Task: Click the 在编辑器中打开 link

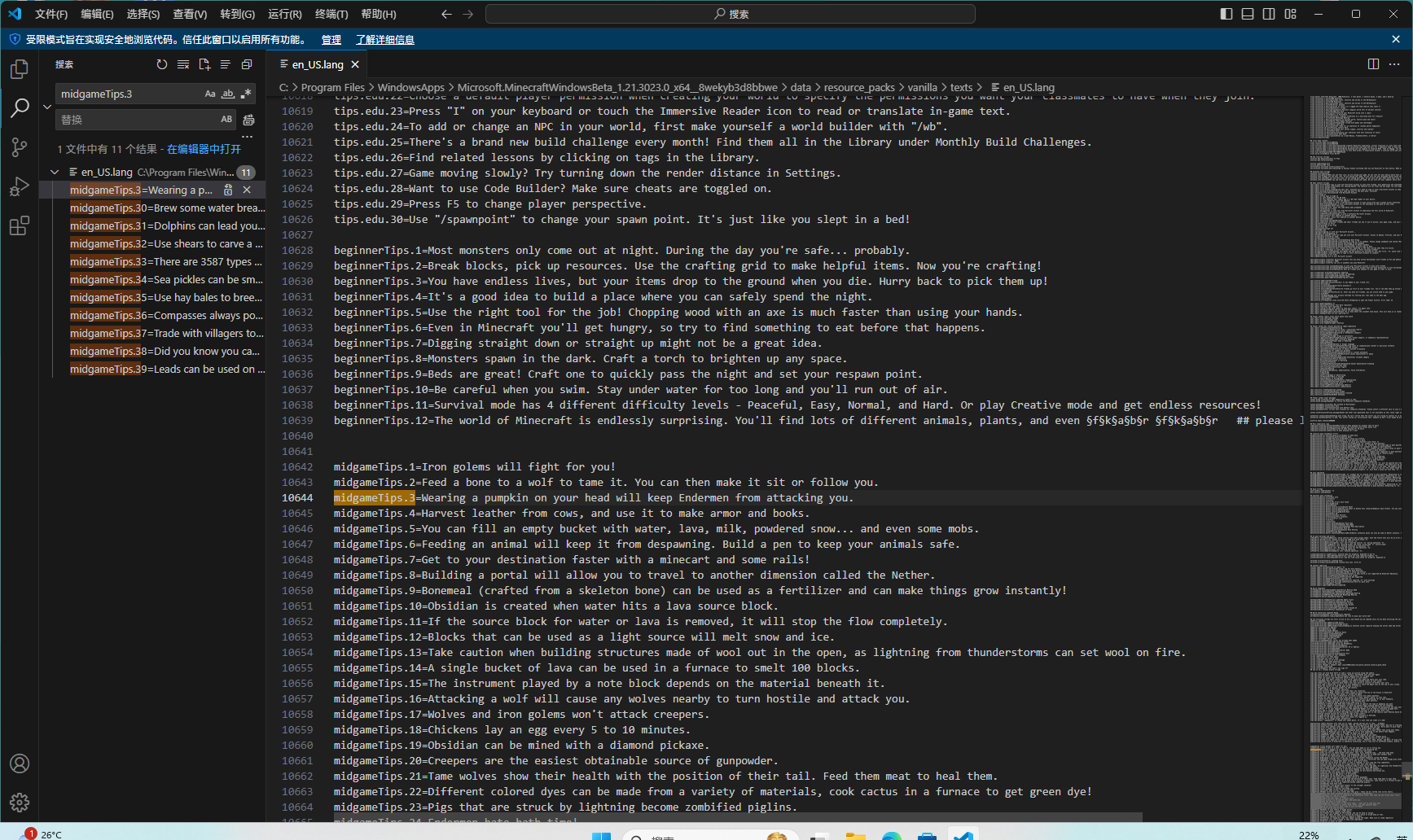Action: click(204, 149)
